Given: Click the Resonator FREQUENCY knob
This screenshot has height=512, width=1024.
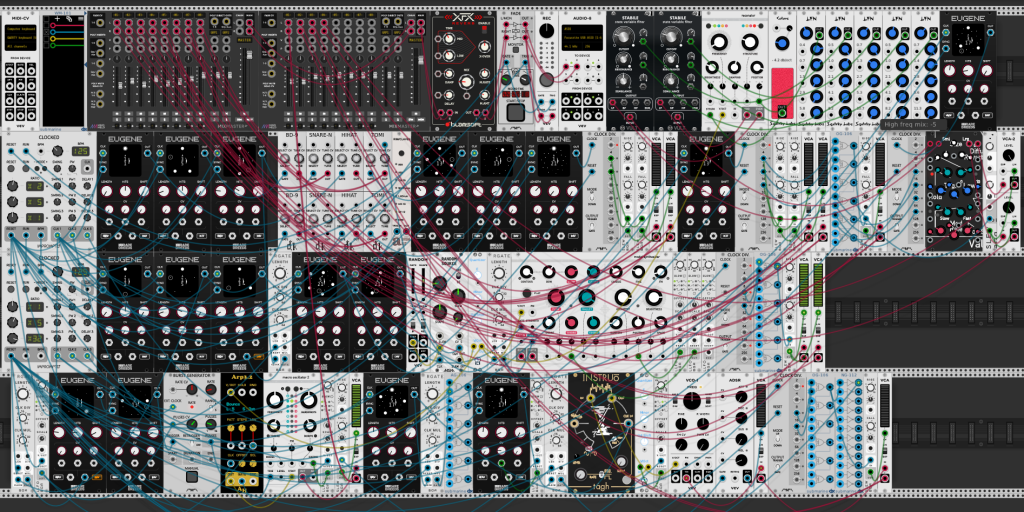Looking at the screenshot, I should click(x=719, y=42).
